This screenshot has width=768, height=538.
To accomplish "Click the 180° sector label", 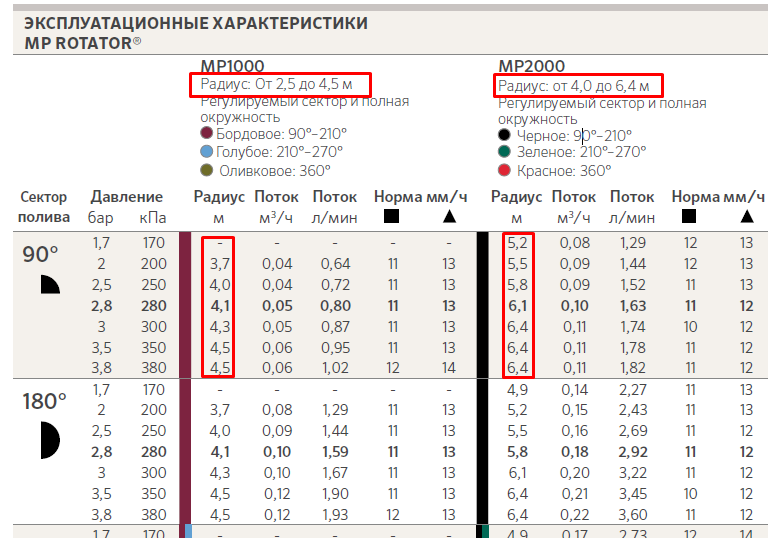I will 44,401.
